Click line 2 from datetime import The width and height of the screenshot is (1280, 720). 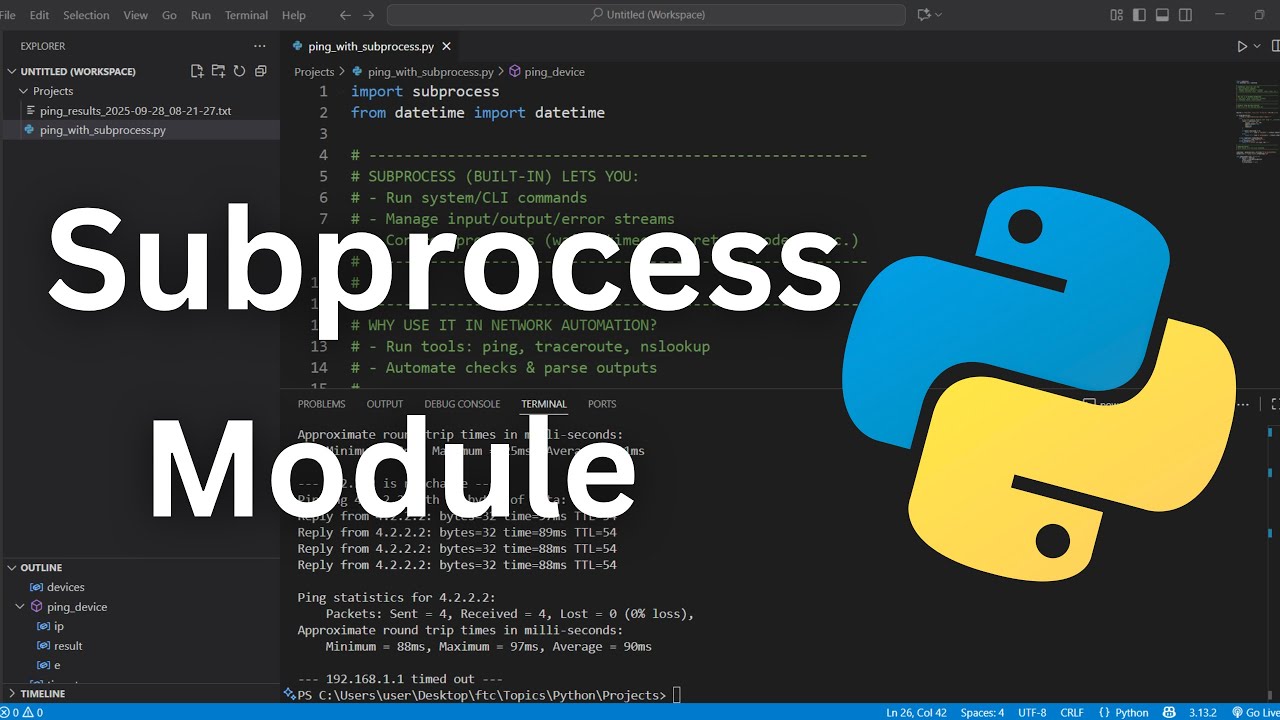pos(478,113)
